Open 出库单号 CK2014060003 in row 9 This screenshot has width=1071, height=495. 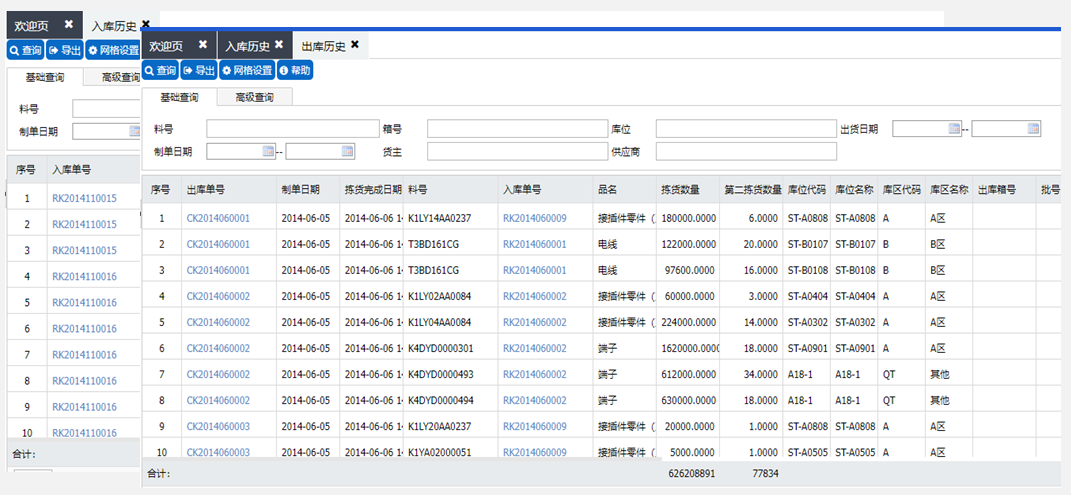pyautogui.click(x=218, y=426)
